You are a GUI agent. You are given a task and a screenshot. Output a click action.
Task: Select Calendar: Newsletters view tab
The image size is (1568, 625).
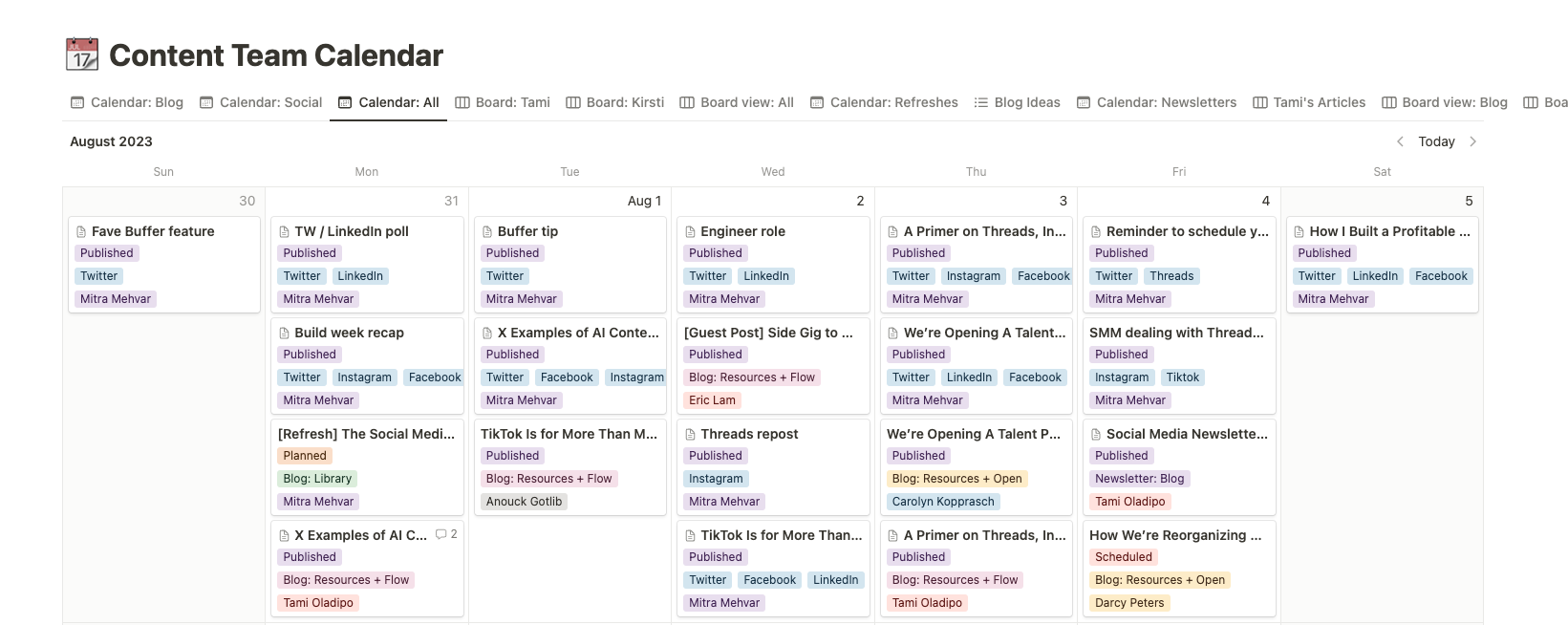(x=1156, y=102)
